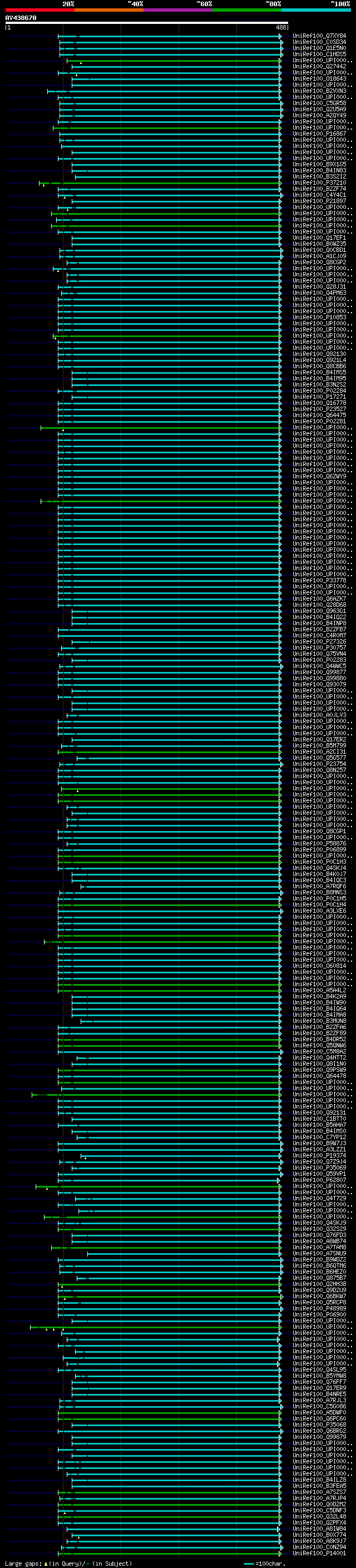
Task: Click the green alignment bar for UniRef100_P37210
Action: [161, 182]
